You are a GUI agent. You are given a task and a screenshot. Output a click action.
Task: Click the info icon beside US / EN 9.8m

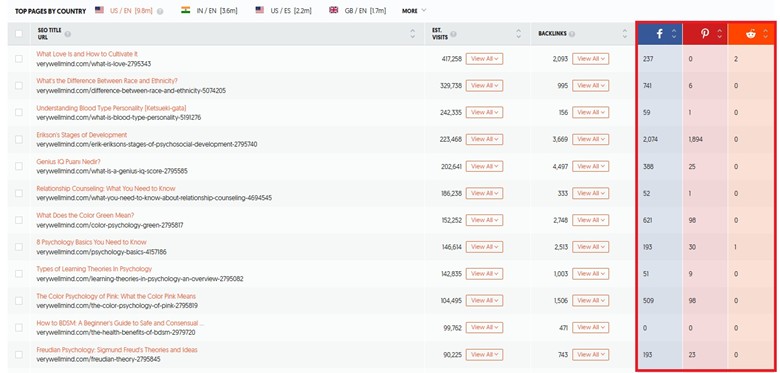click(x=160, y=11)
